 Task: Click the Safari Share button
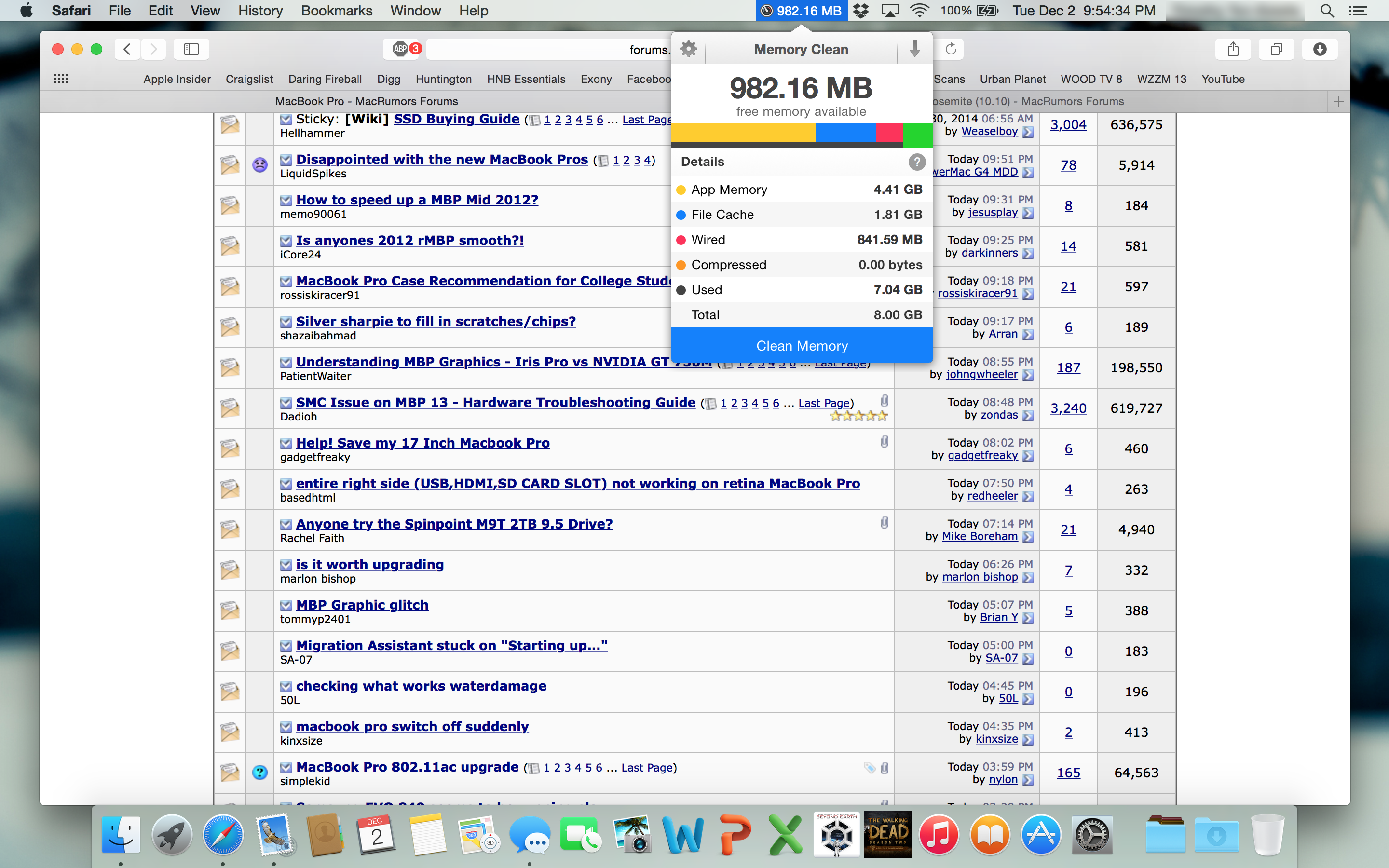[1233, 49]
